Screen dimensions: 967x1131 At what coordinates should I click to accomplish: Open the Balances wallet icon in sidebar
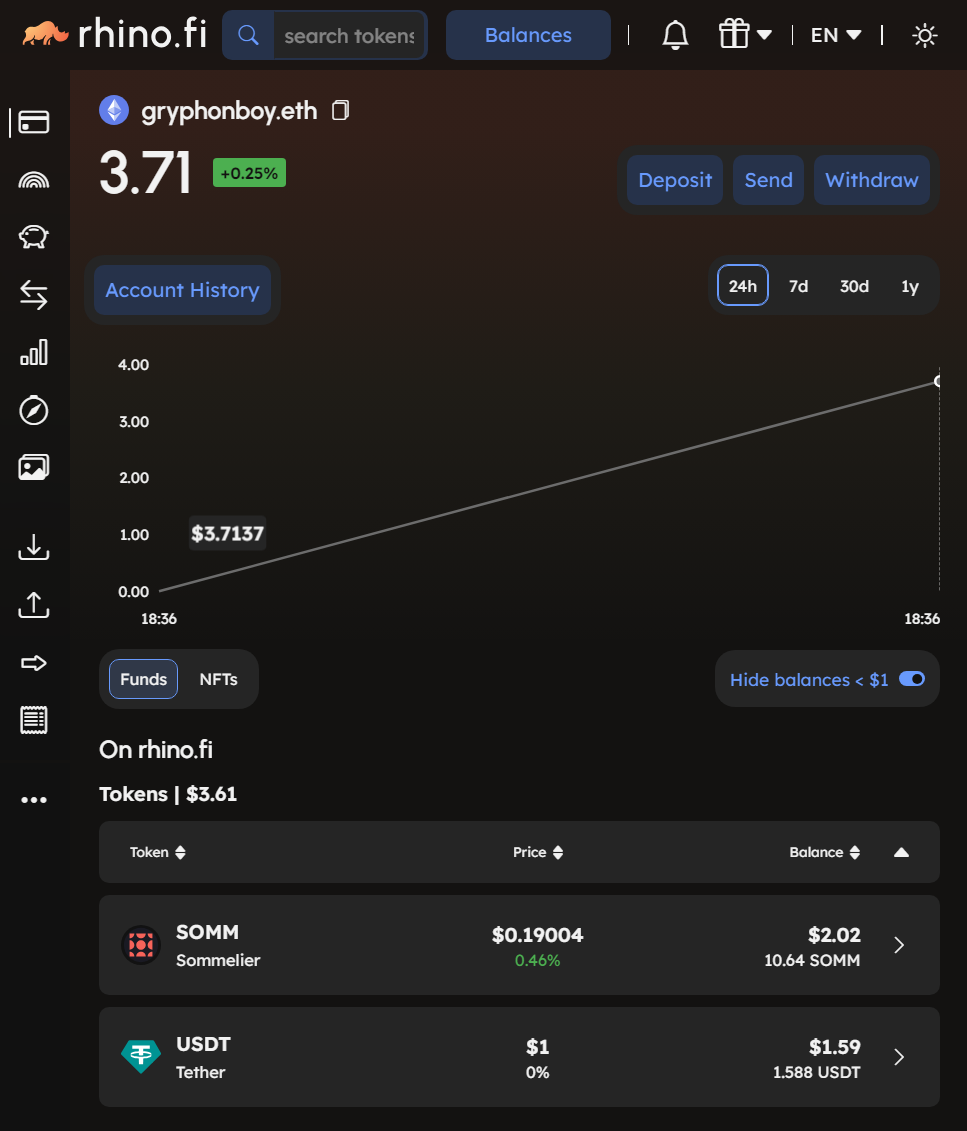[33, 122]
